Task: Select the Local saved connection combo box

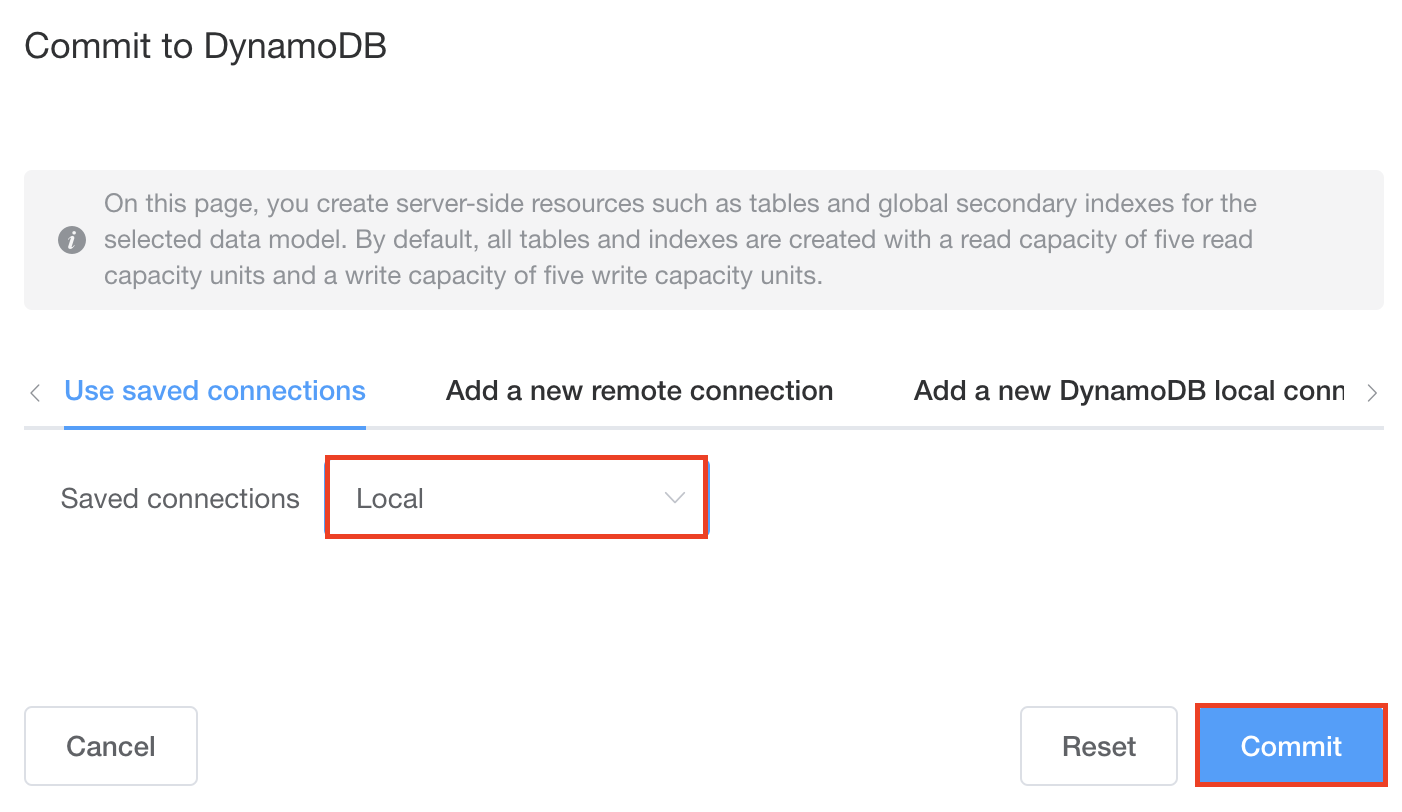Action: pos(517,498)
